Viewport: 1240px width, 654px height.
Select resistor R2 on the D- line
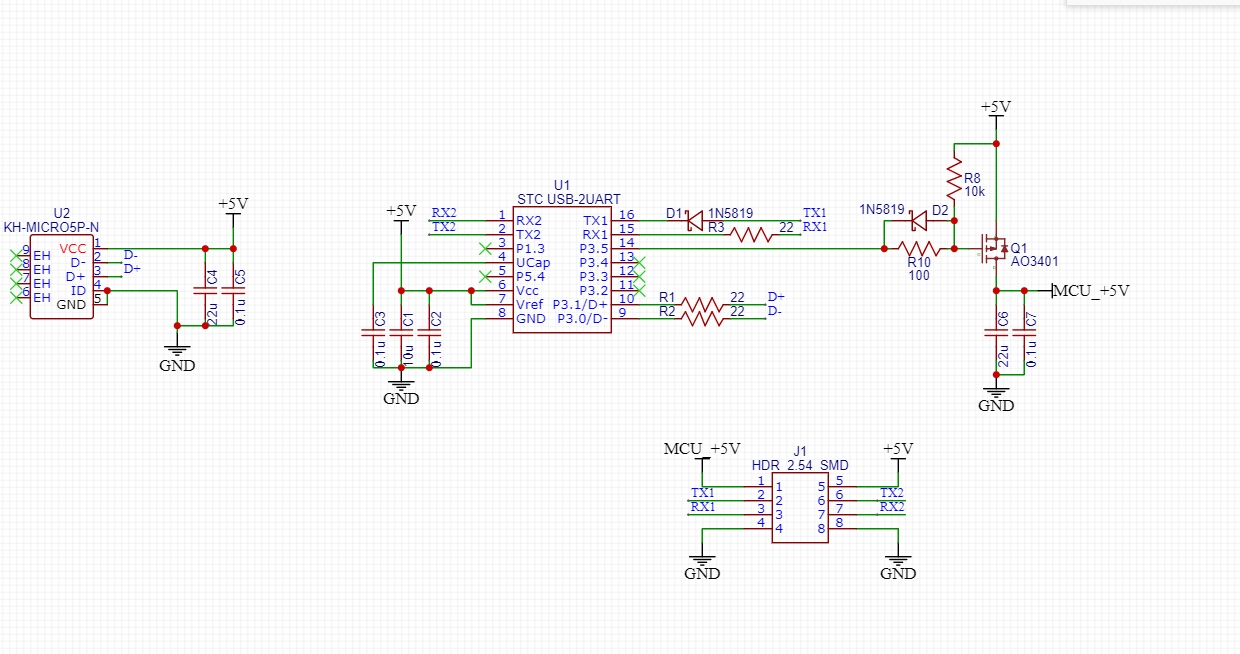703,318
